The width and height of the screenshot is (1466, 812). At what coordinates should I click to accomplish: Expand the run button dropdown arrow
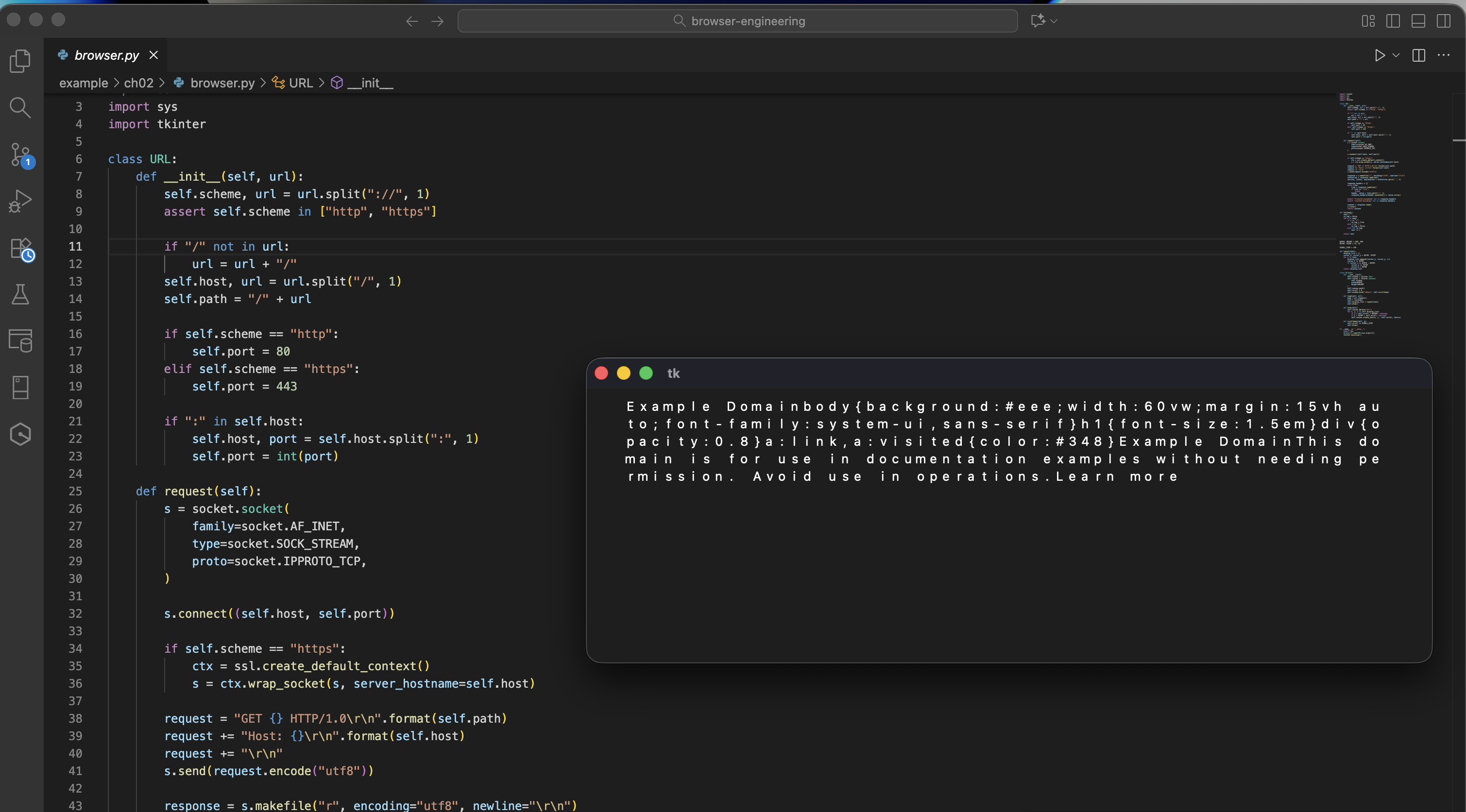[x=1396, y=55]
